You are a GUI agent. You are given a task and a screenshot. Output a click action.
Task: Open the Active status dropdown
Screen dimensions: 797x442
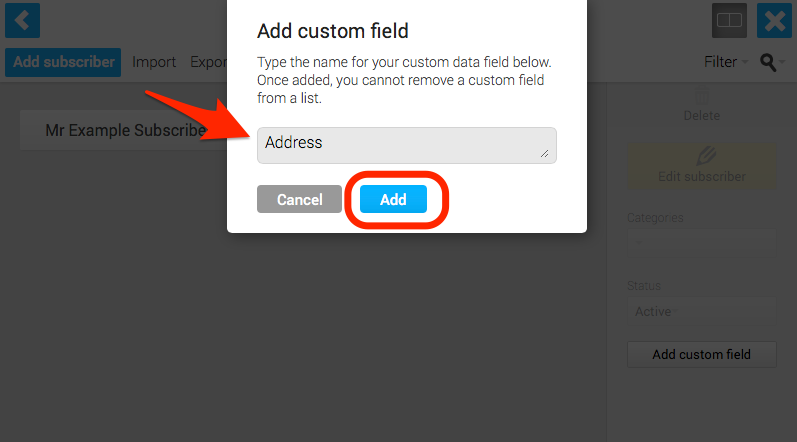click(x=701, y=311)
